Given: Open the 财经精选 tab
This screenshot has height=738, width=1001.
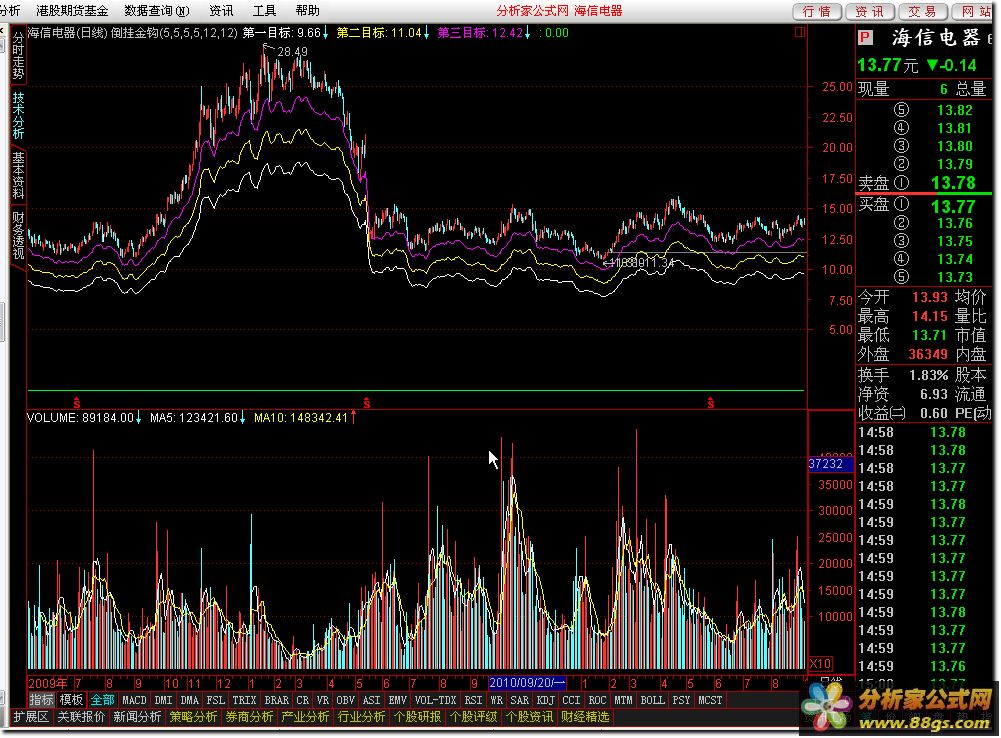Looking at the screenshot, I should click(x=585, y=718).
